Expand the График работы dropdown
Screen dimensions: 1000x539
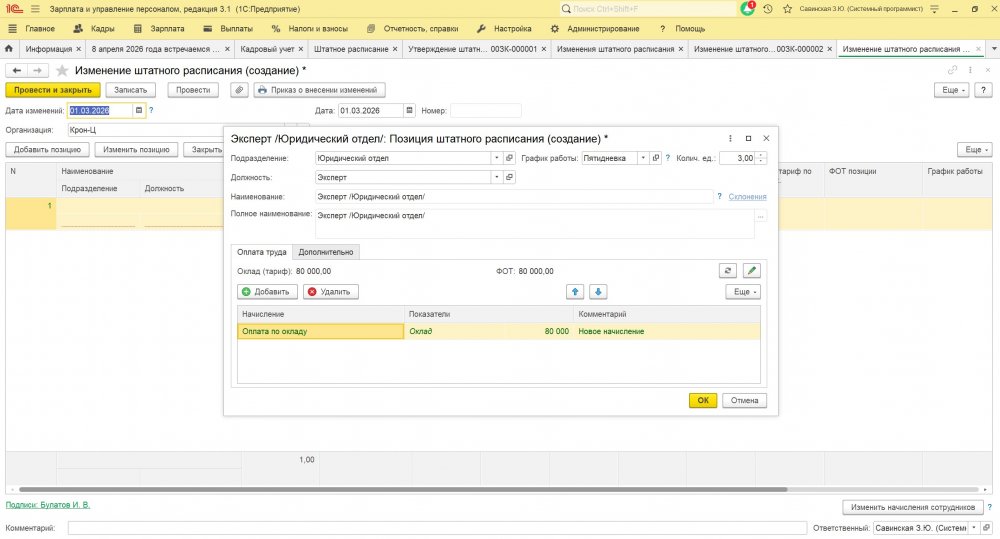pos(643,158)
